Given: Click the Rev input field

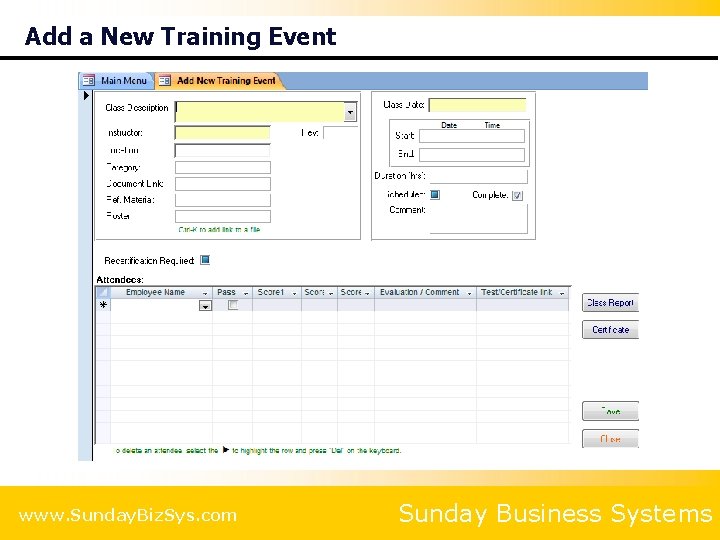Looking at the screenshot, I should (340, 133).
